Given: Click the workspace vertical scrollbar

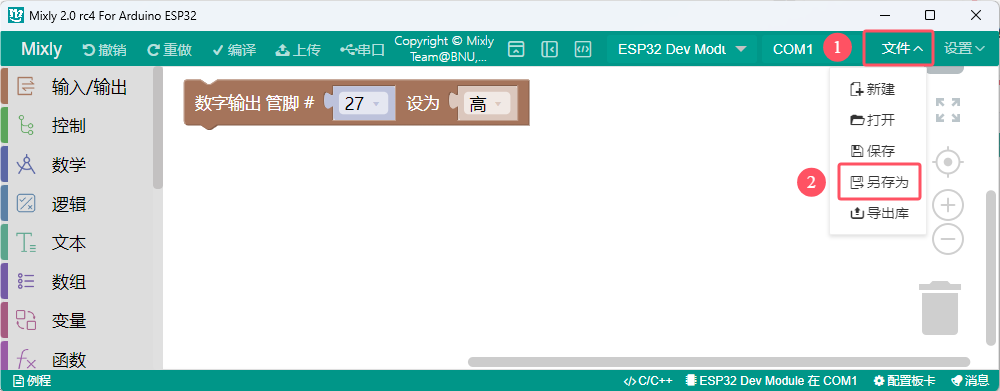Looking at the screenshot, I should pos(991,268).
